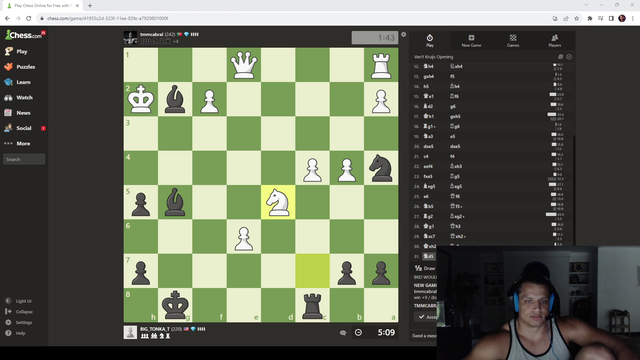Focus the Send a message chat field

coord(424,336)
